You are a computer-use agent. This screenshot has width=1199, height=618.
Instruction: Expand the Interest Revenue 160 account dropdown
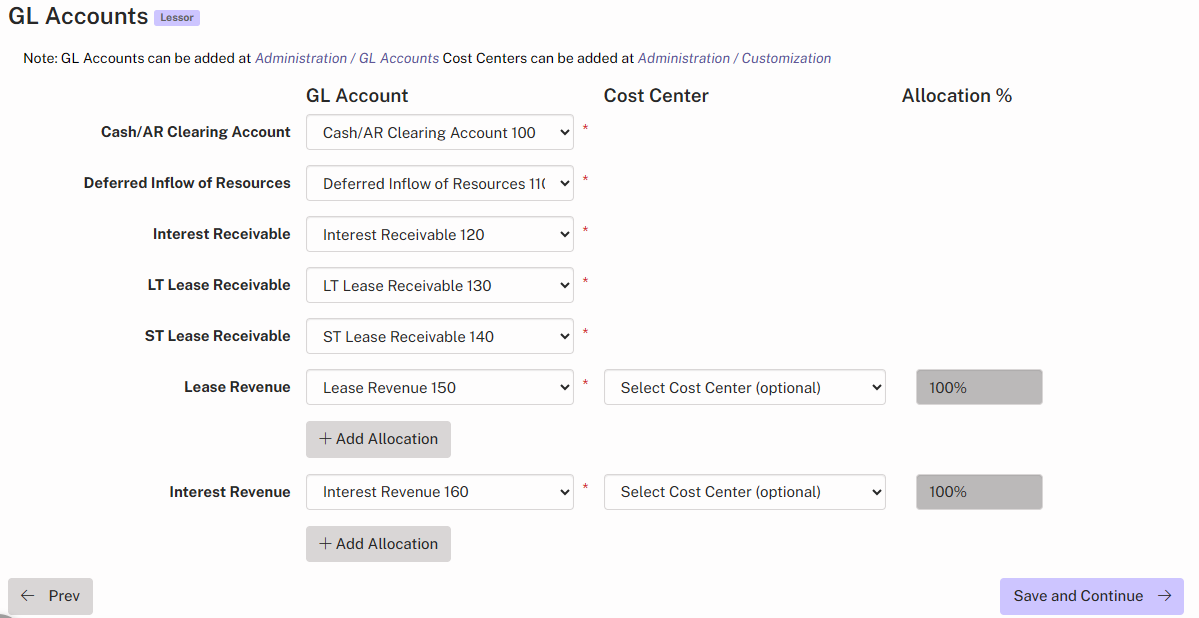click(439, 491)
